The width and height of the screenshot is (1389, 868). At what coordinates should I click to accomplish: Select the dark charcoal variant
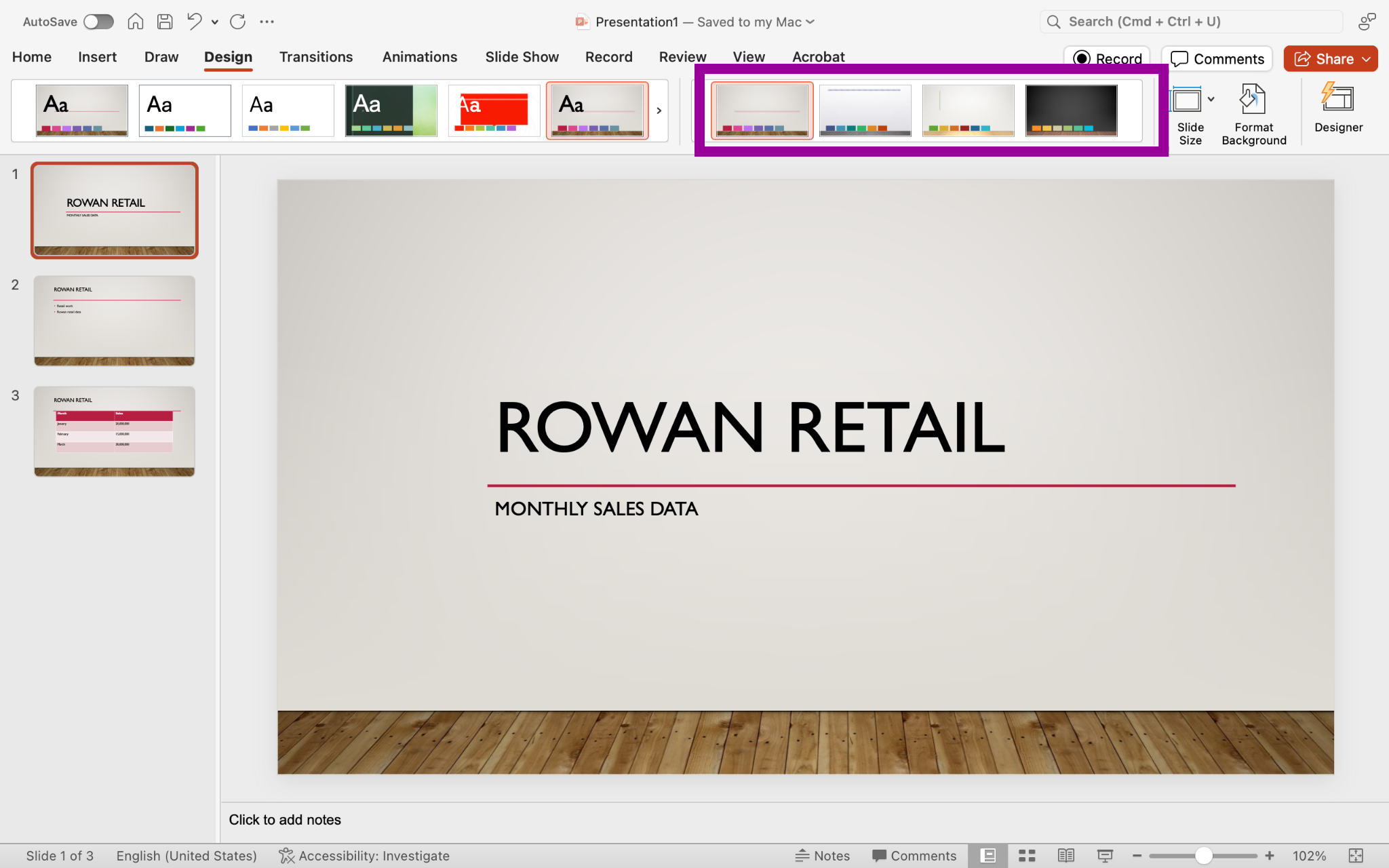[1072, 111]
